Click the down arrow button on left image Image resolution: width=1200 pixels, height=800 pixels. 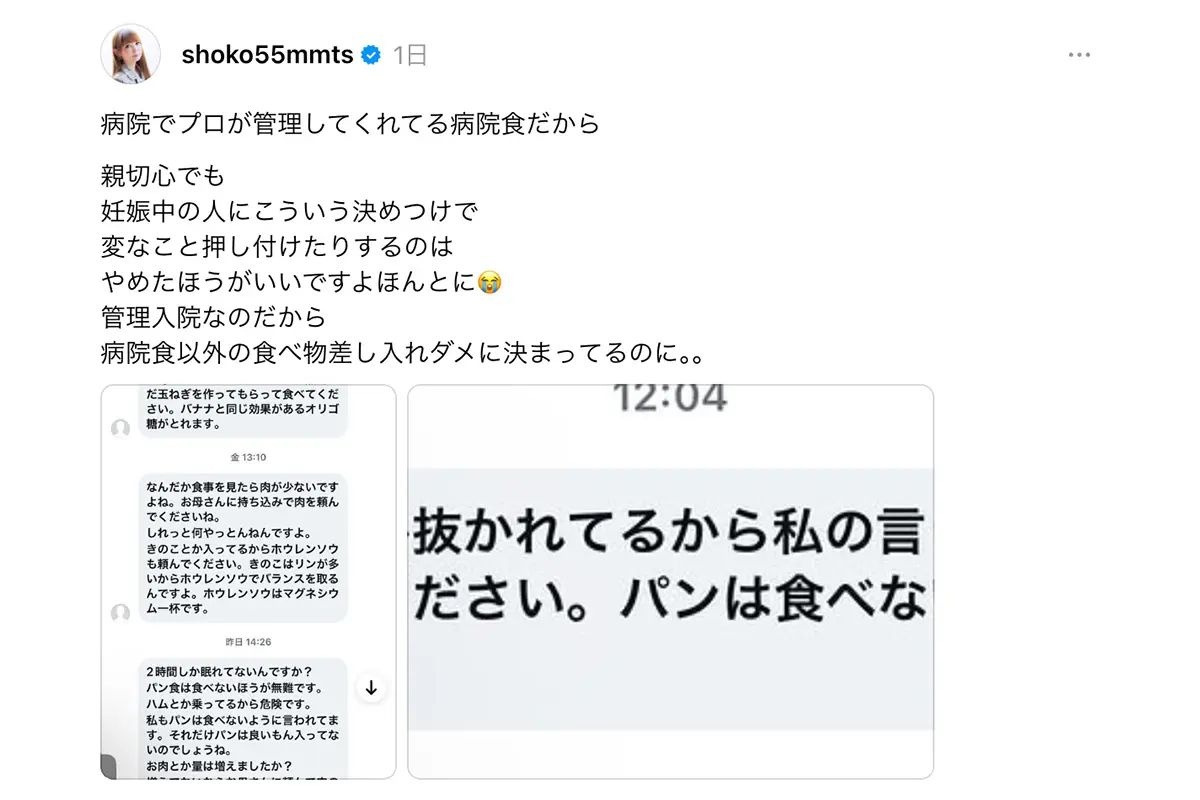[371, 688]
